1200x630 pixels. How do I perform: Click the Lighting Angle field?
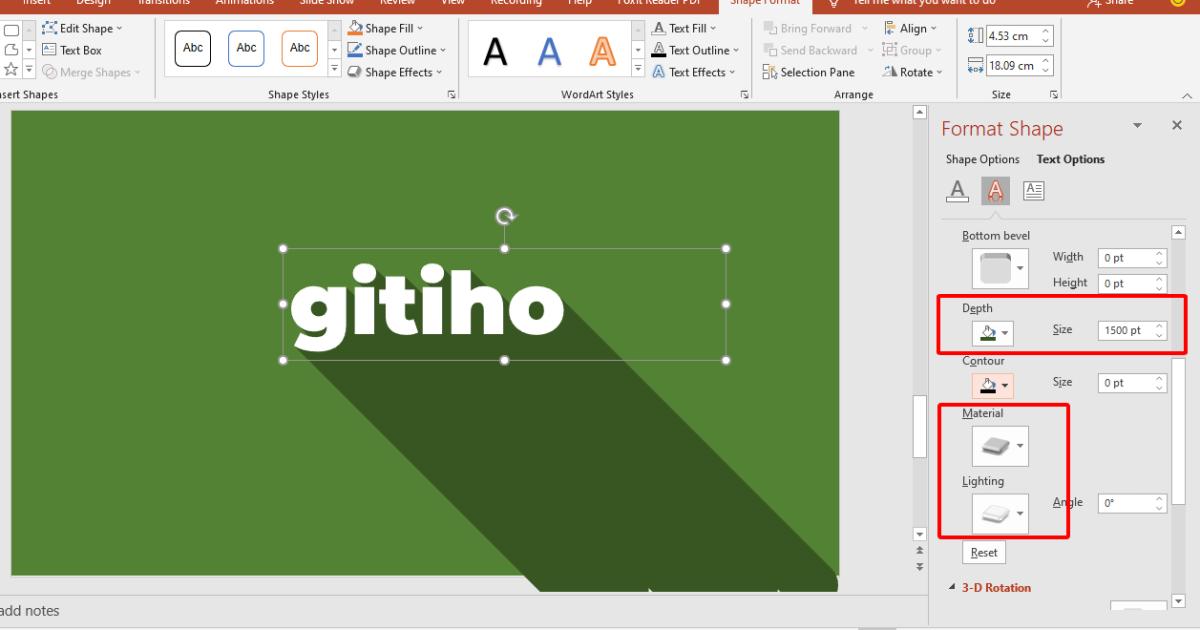1132,504
